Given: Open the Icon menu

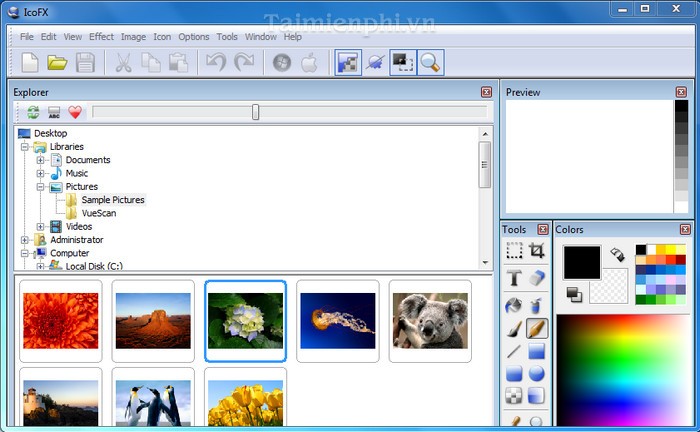Looking at the screenshot, I should pyautogui.click(x=162, y=37).
